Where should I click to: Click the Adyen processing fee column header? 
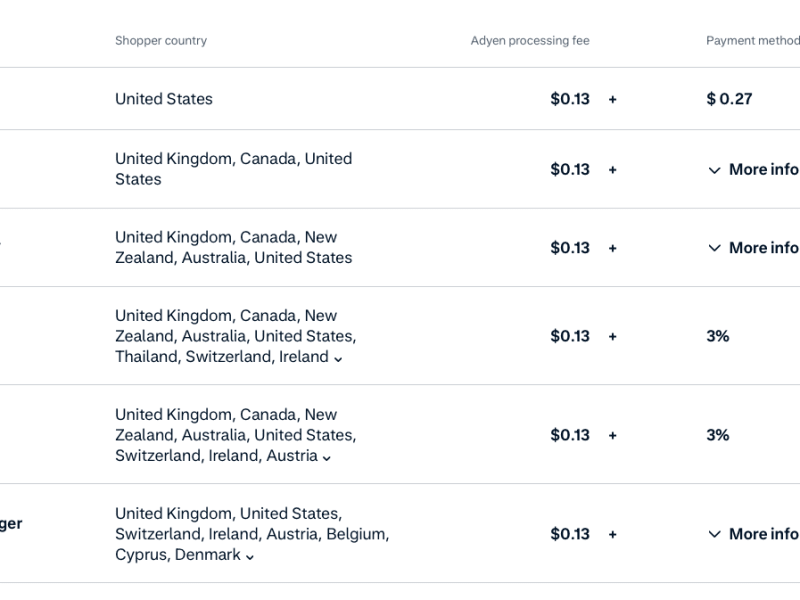[530, 41]
